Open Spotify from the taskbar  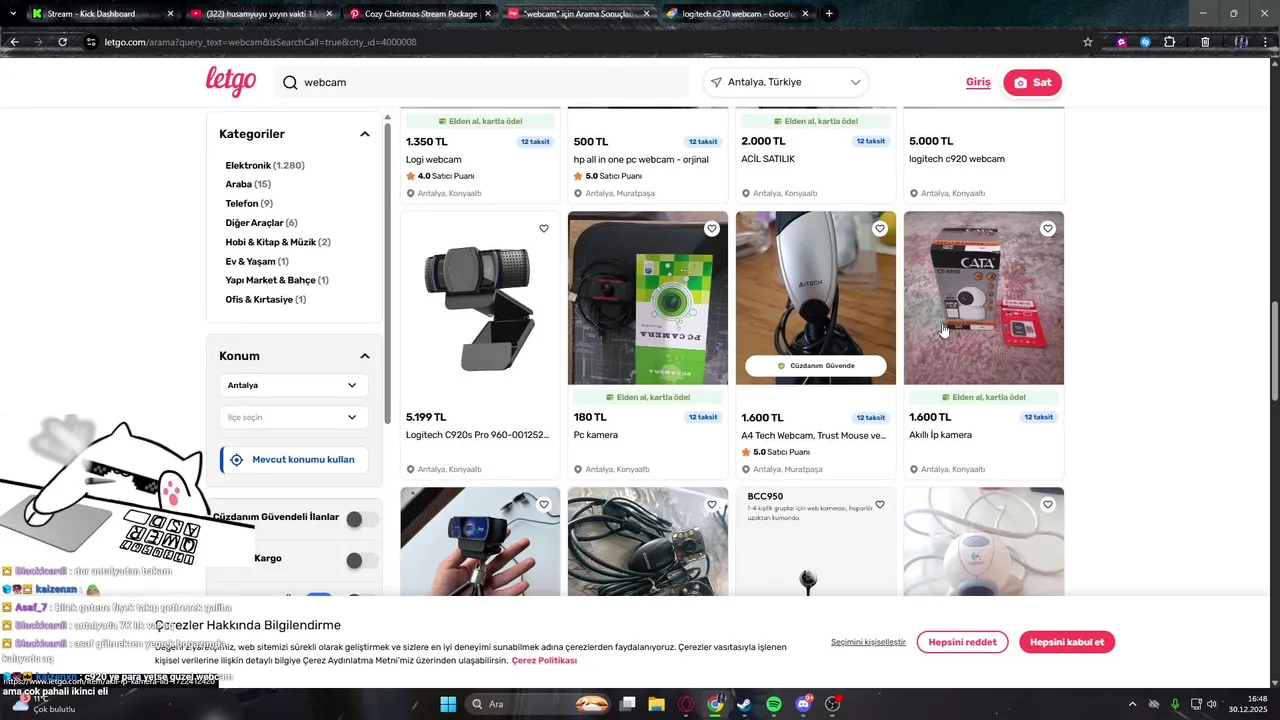[x=774, y=704]
